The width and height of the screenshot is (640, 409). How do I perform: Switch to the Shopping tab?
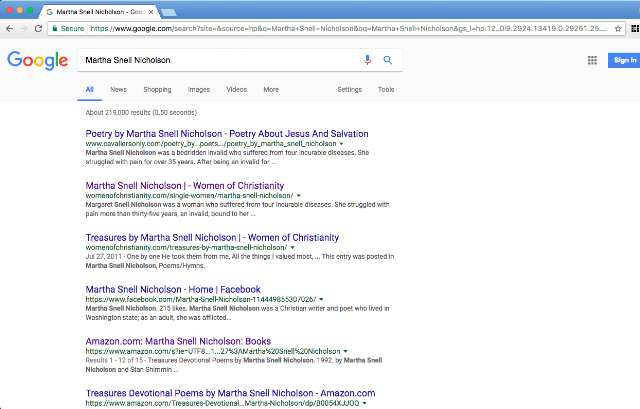pyautogui.click(x=157, y=89)
